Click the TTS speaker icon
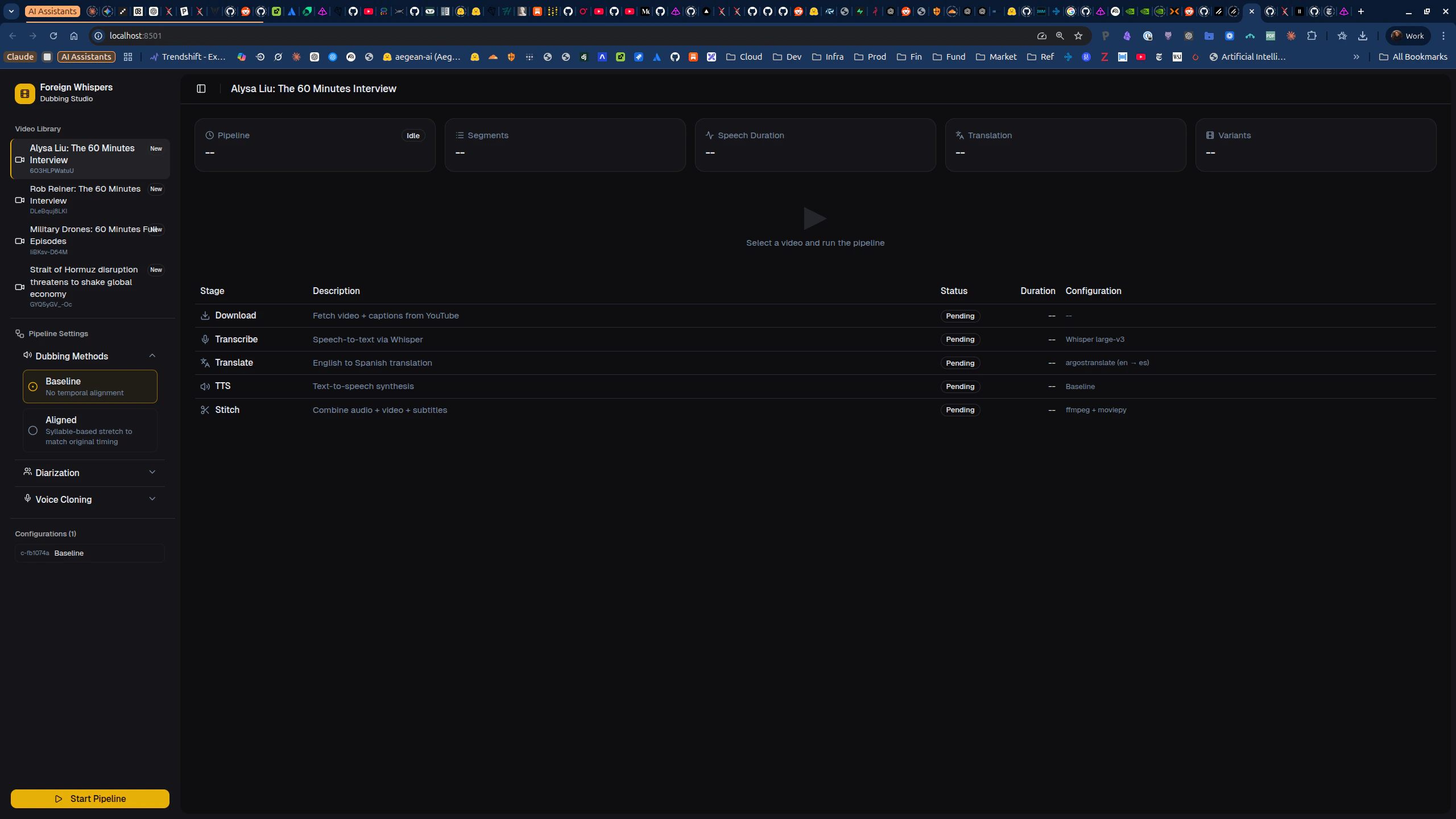This screenshot has height=819, width=1456. pos(205,386)
